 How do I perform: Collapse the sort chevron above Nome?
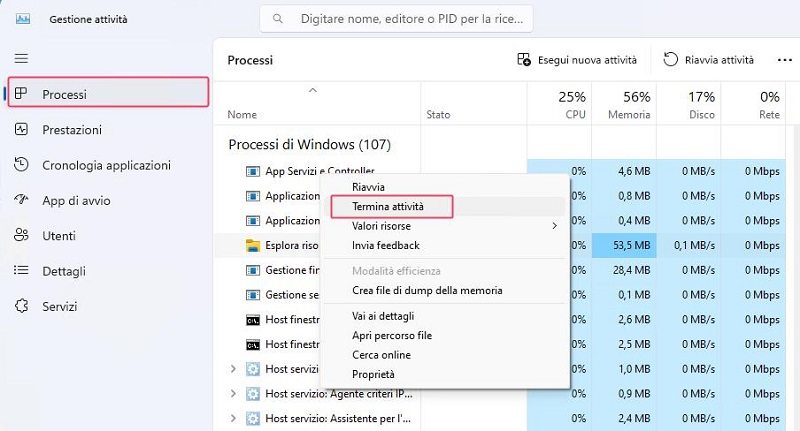[312, 90]
